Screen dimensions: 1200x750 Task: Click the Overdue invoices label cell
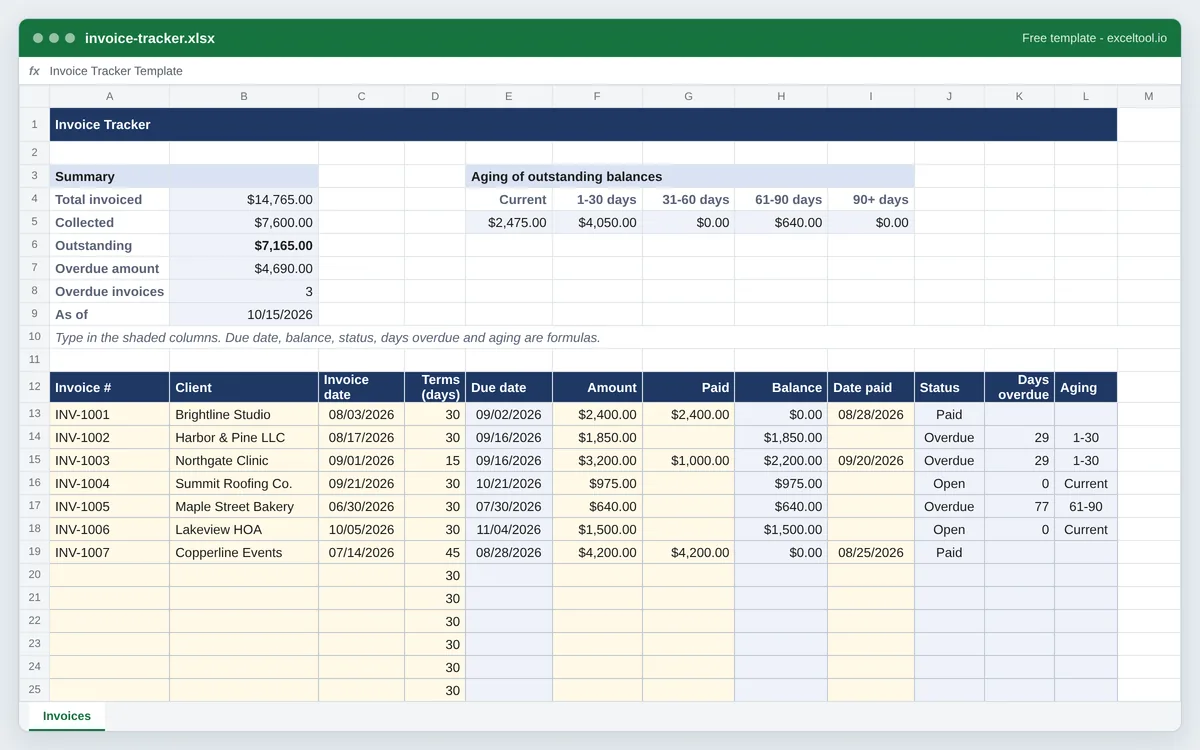coord(109,291)
